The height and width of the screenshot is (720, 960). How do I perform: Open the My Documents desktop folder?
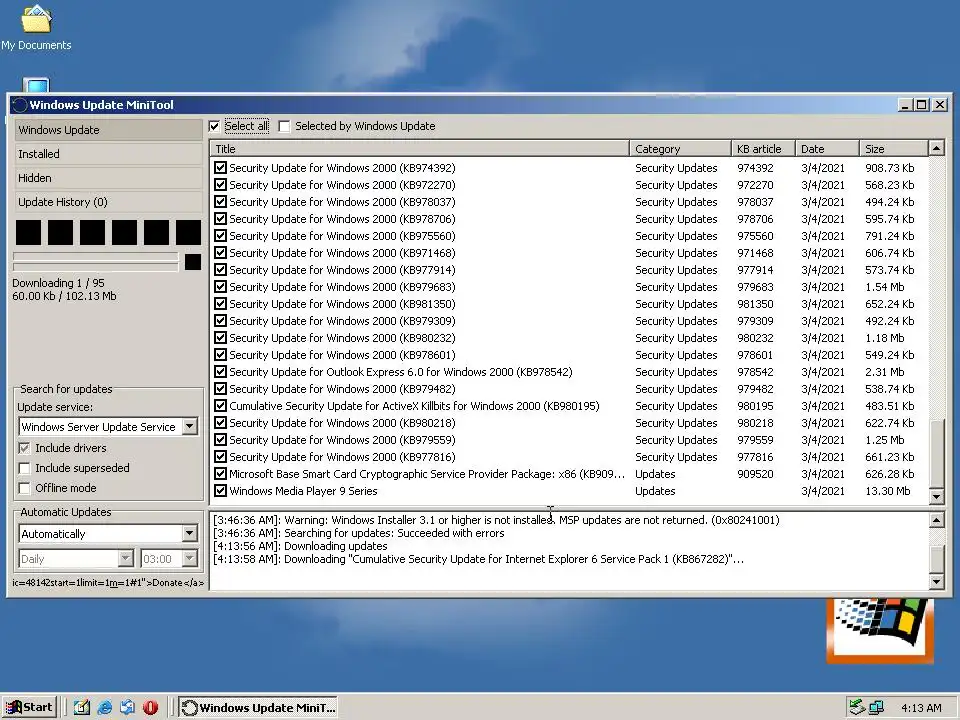pyautogui.click(x=36, y=28)
